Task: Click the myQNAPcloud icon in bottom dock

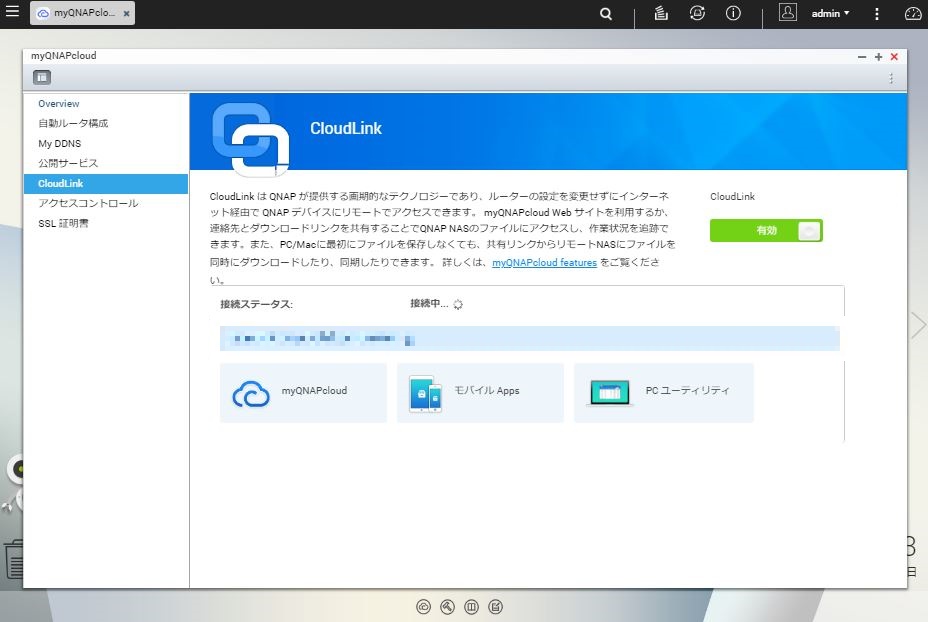Action: (x=423, y=607)
